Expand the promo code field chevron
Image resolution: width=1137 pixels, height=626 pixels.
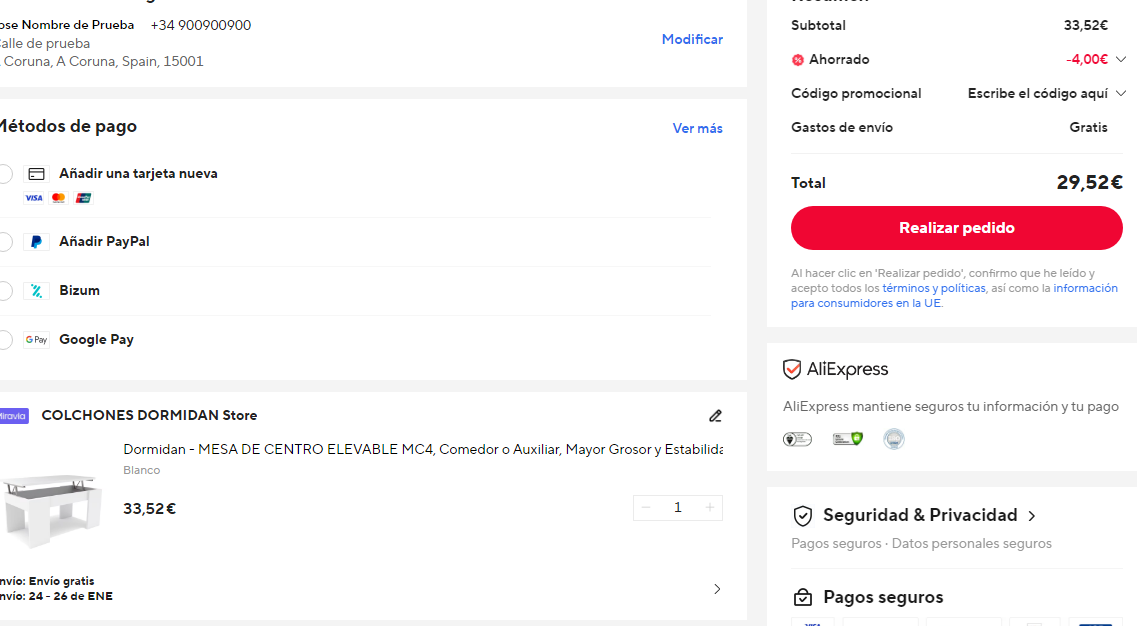tap(1120, 94)
